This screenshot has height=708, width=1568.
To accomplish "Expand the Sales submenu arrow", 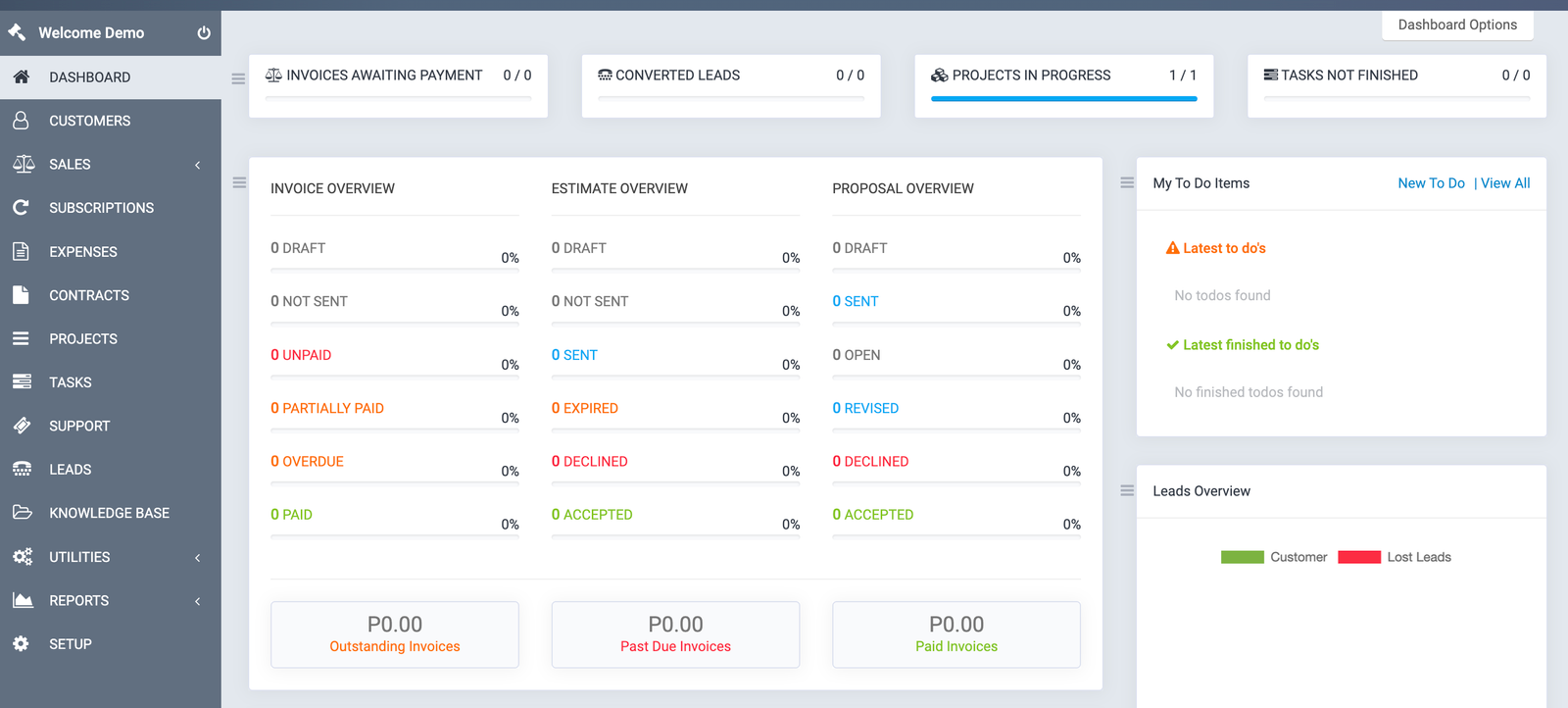I will coord(198,165).
